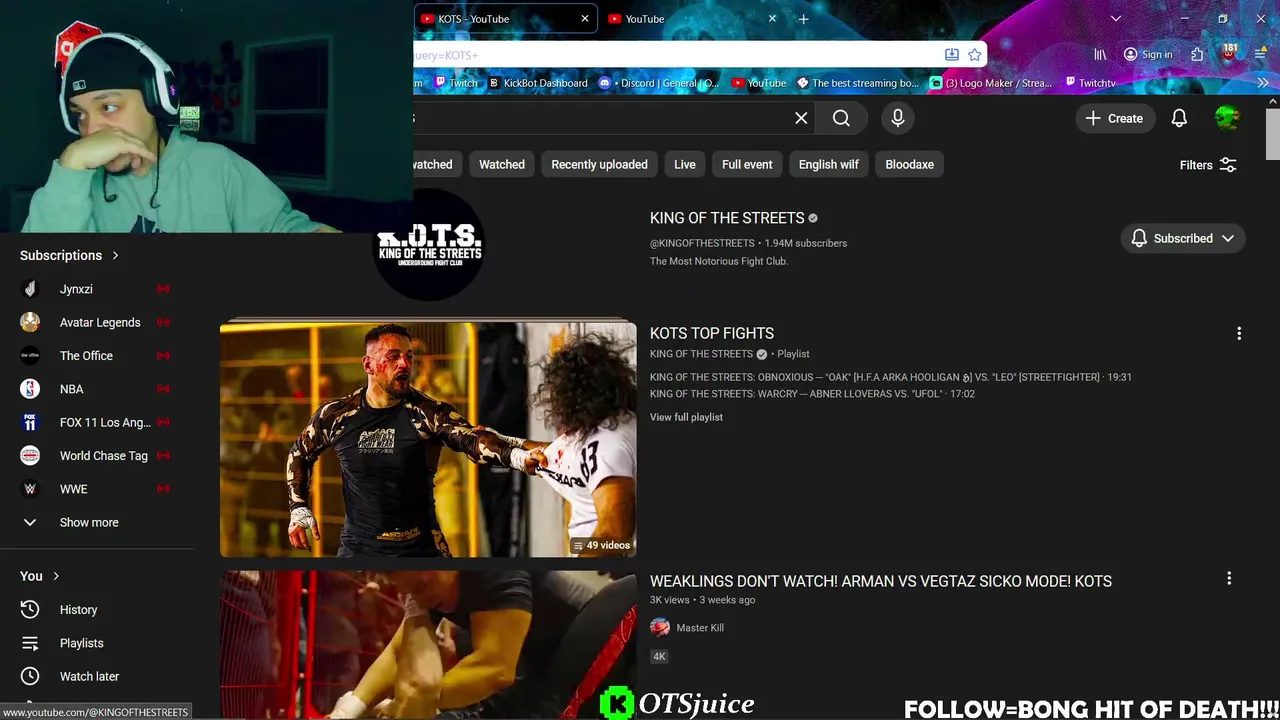Select the Bloodaxe chip
This screenshot has width=1280, height=720.
point(909,164)
